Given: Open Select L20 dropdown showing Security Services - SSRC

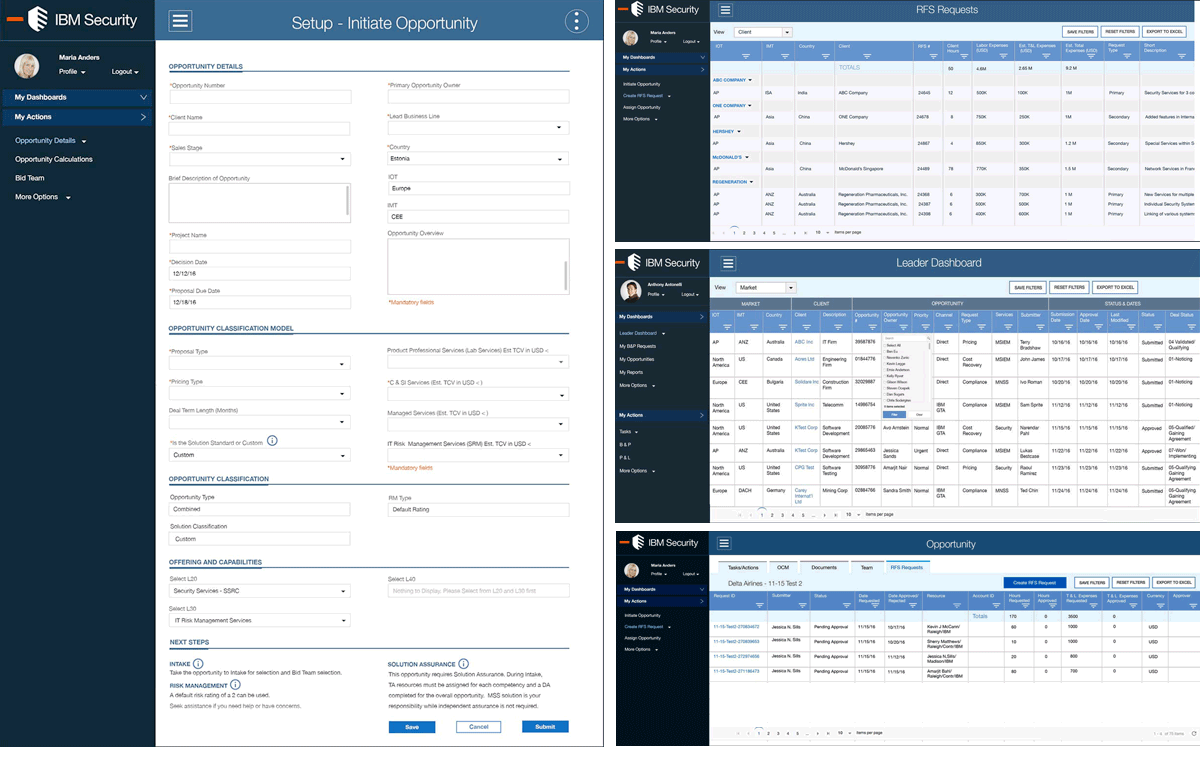Looking at the screenshot, I should tap(260, 591).
